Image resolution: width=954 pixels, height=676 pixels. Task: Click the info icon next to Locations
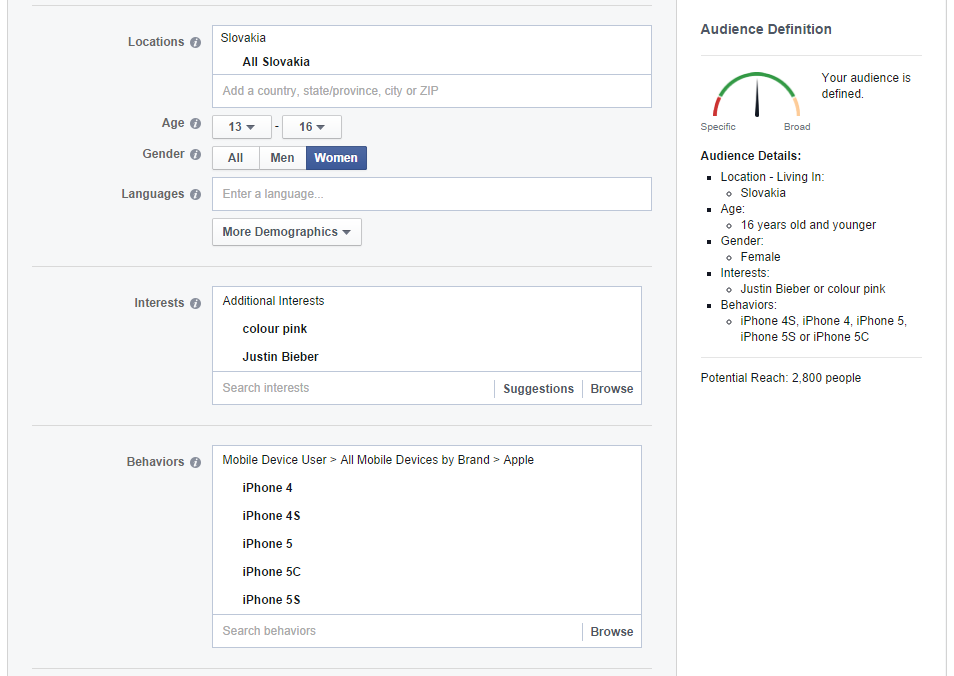pos(196,43)
